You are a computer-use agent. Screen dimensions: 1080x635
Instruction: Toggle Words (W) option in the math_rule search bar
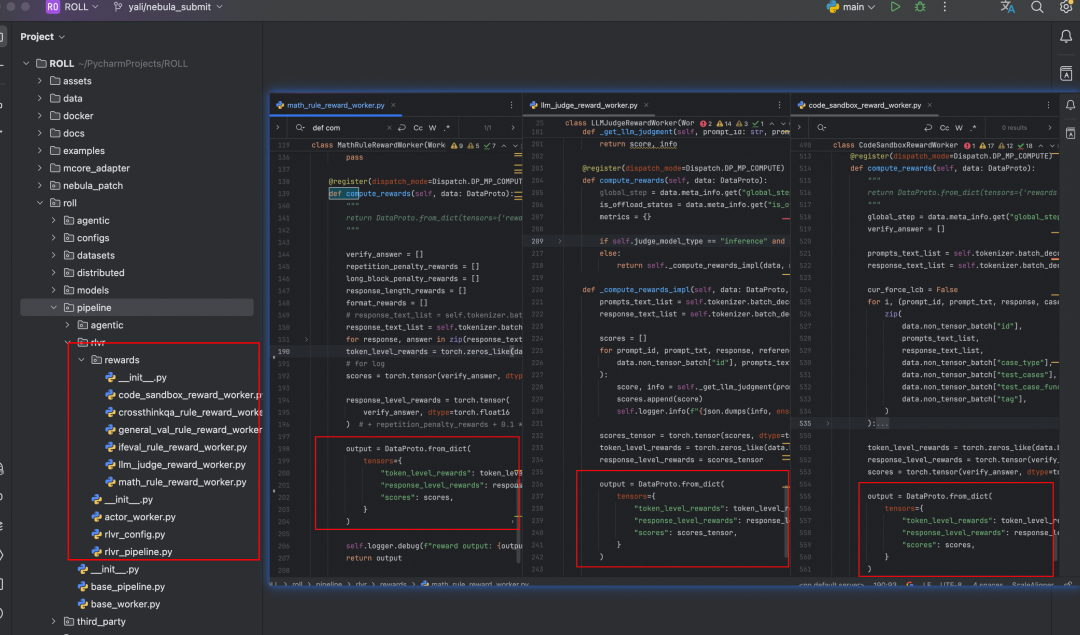pyautogui.click(x=432, y=128)
